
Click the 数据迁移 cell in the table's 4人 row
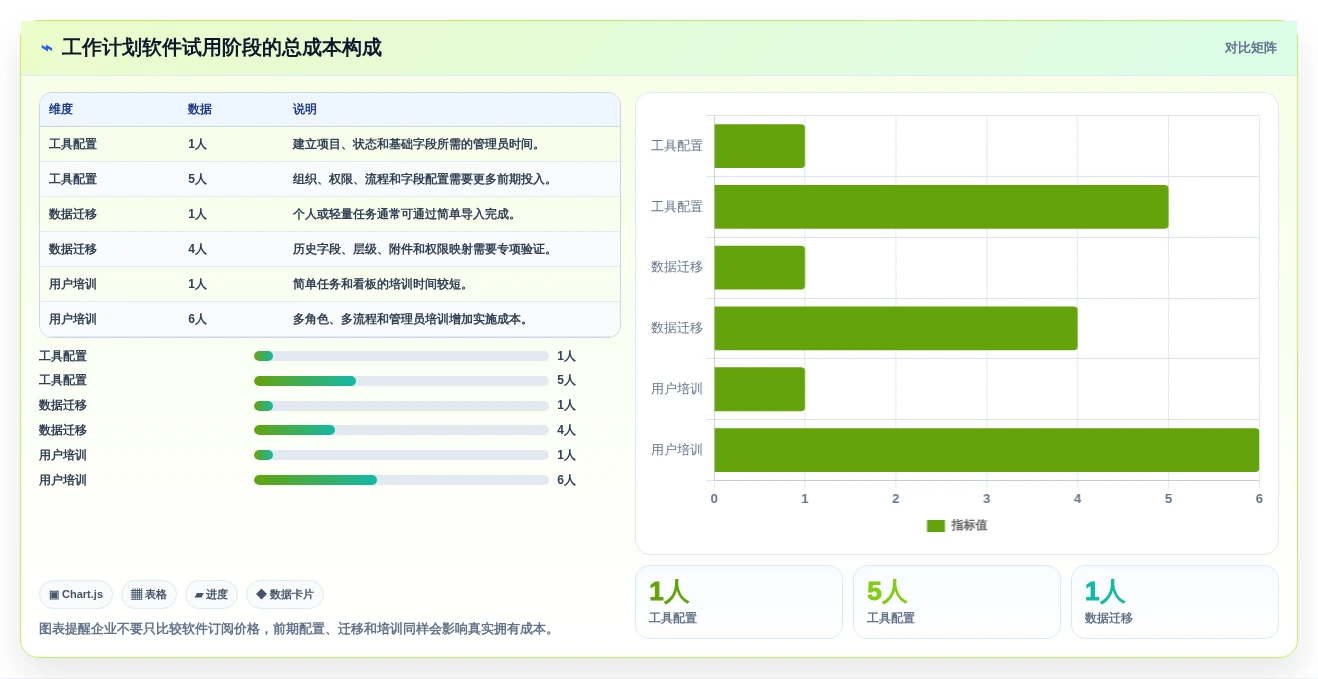click(x=73, y=250)
